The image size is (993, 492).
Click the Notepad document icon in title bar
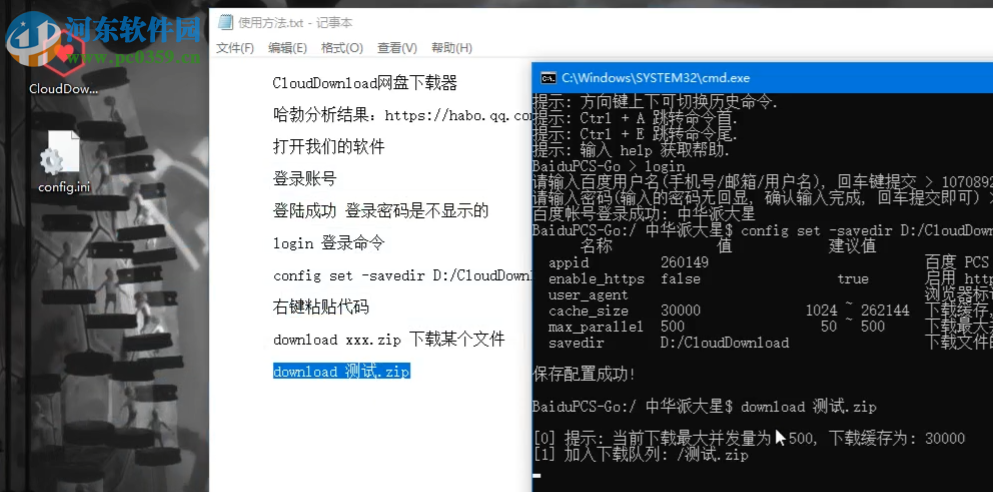pos(225,22)
